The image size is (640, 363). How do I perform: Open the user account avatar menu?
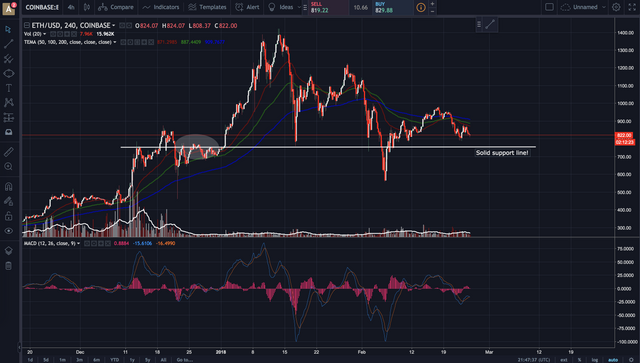click(x=9, y=8)
